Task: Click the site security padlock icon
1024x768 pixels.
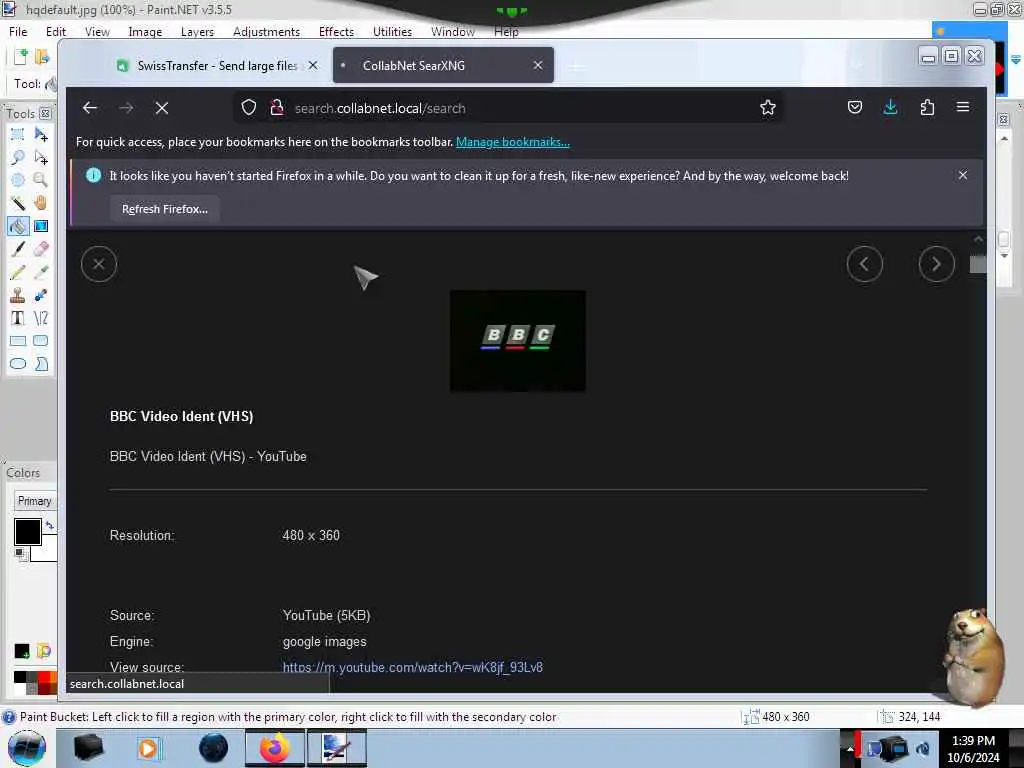Action: [x=277, y=108]
